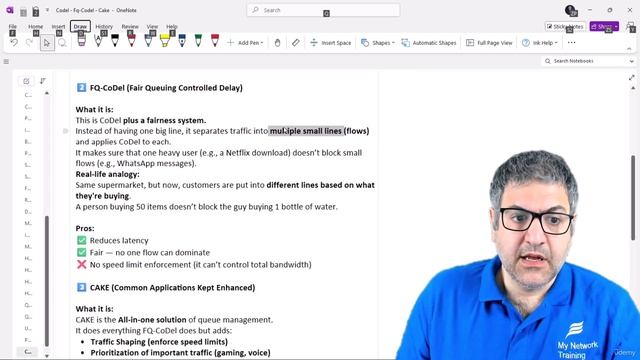This screenshot has height=360, width=640.
Task: Click the second quick access clipboard icon
Action: point(36,11)
